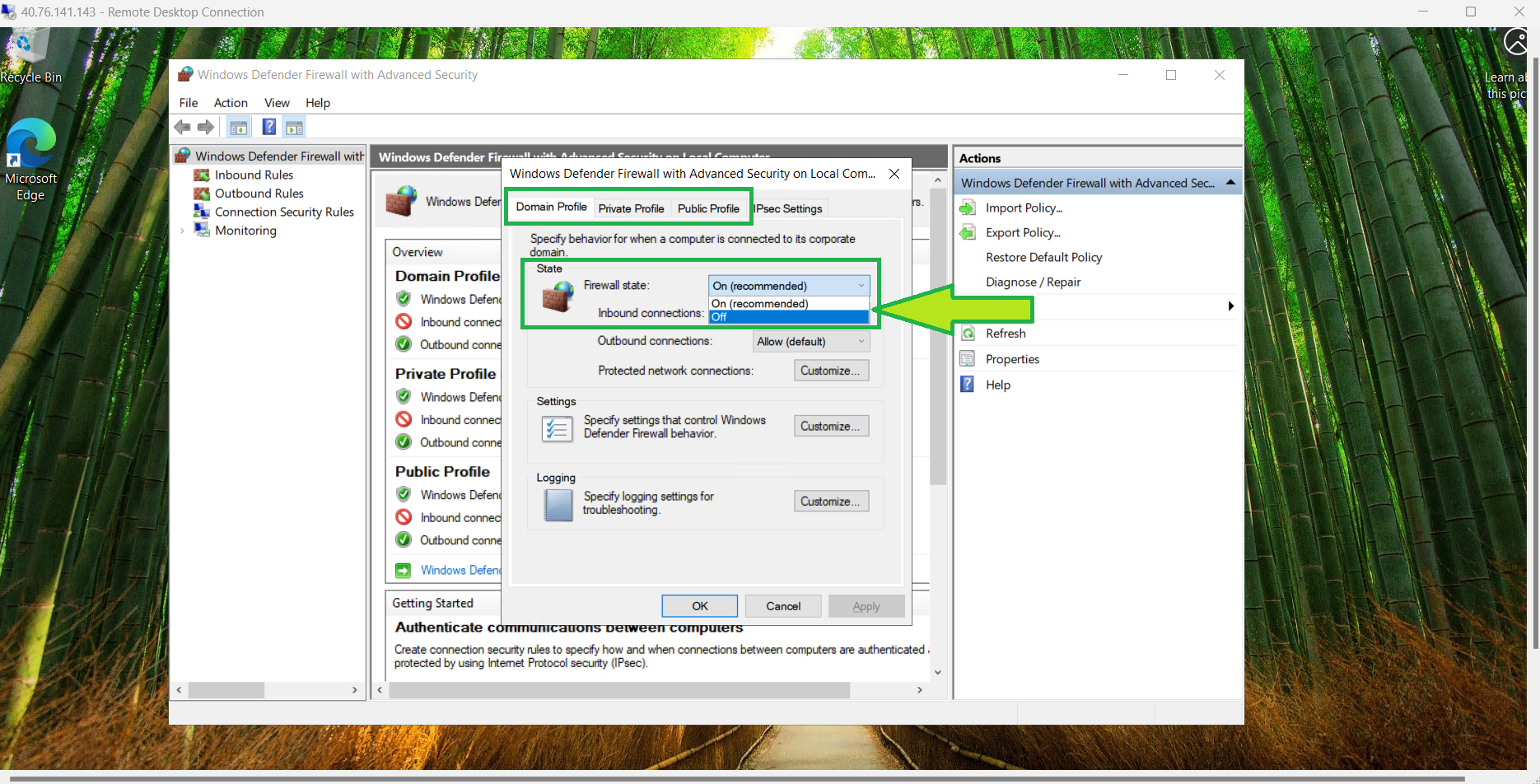Customize protected network connections
Viewport: 1540px width, 784px height.
[831, 371]
